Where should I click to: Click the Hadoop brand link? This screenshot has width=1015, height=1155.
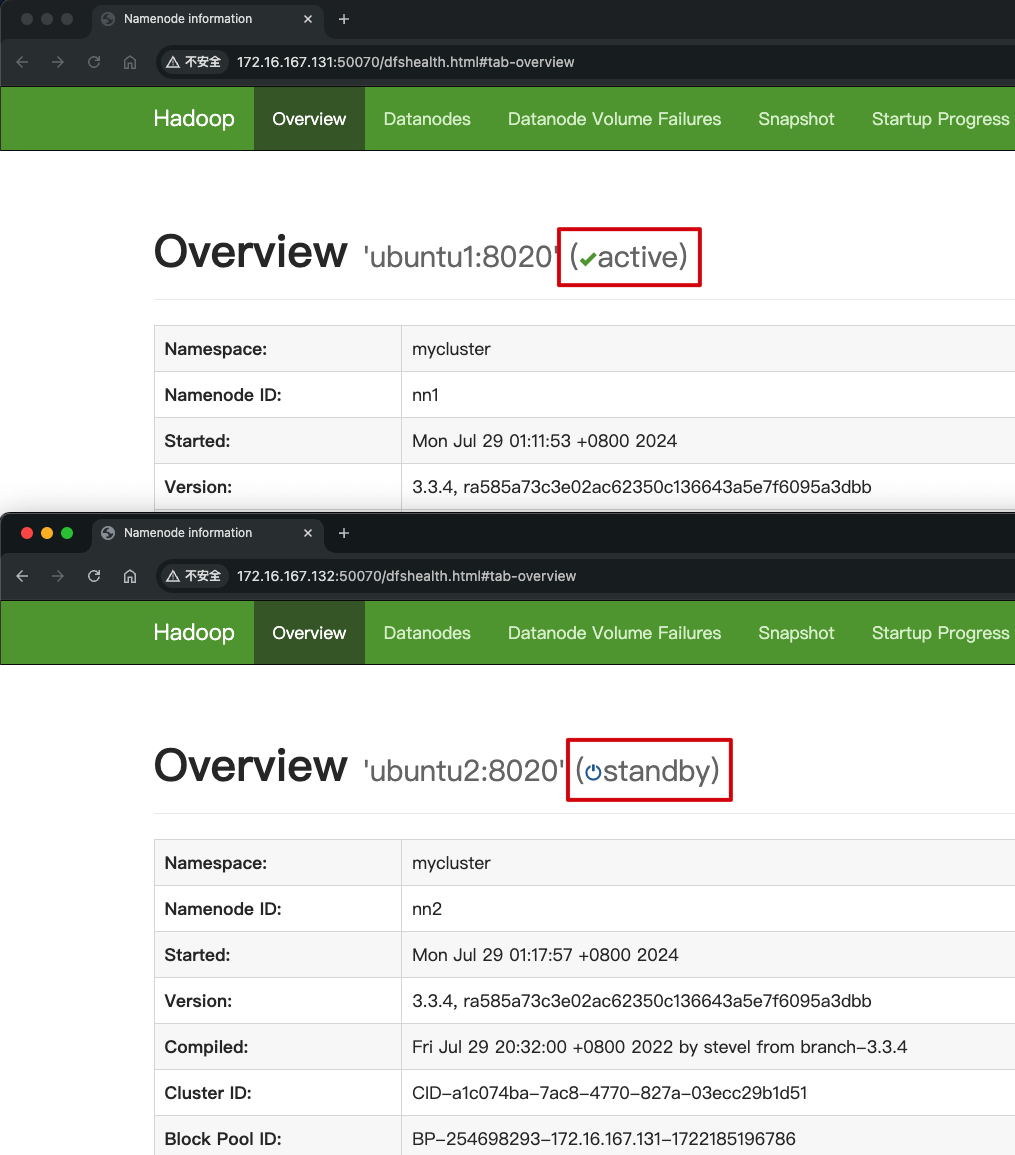pyautogui.click(x=194, y=118)
